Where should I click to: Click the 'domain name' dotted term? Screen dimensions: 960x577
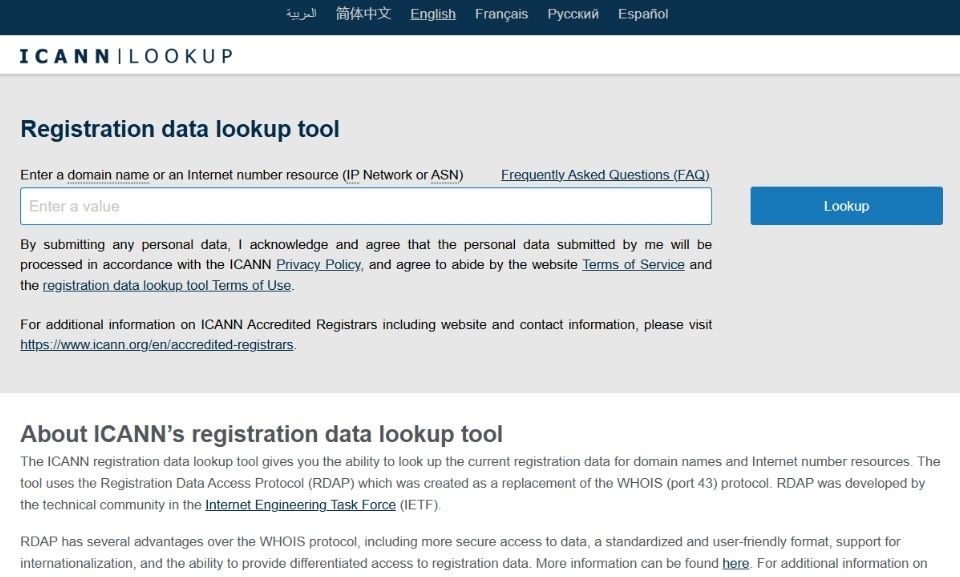pyautogui.click(x=108, y=175)
